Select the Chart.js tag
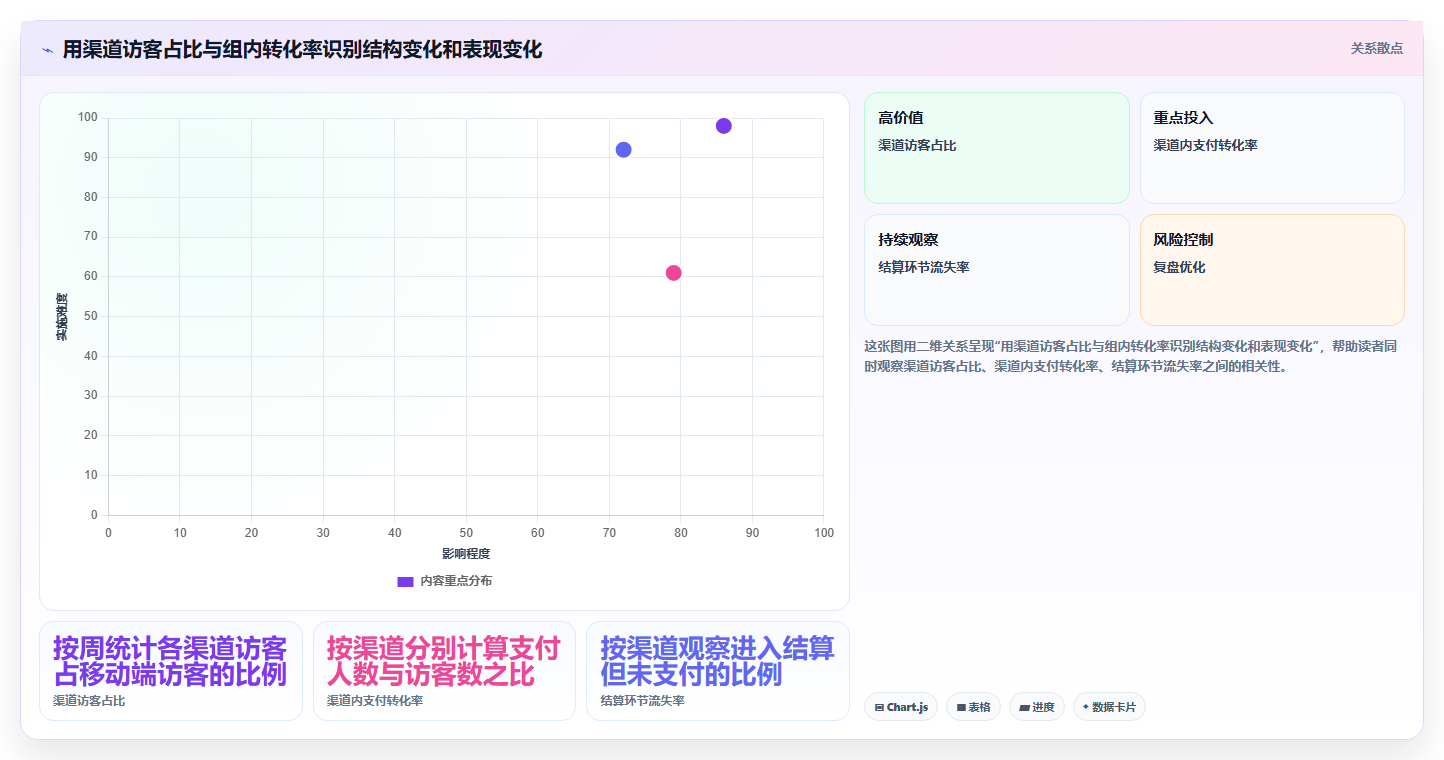The height and width of the screenshot is (760, 1444). (x=900, y=707)
